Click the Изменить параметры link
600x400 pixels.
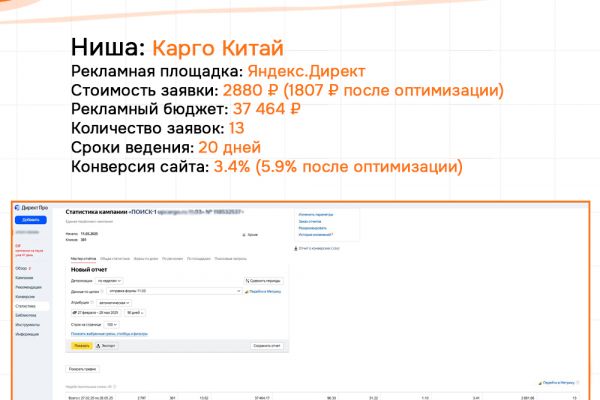[x=316, y=215]
